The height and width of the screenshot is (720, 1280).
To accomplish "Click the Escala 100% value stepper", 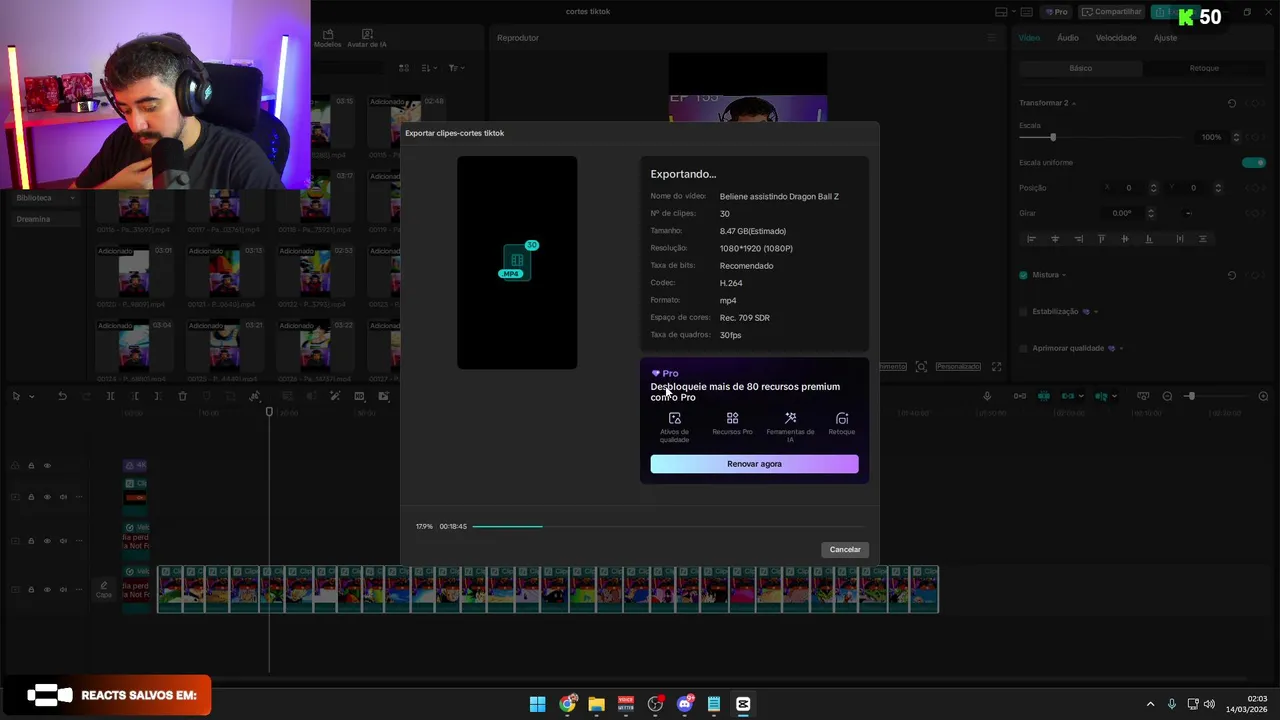I will coord(1236,137).
